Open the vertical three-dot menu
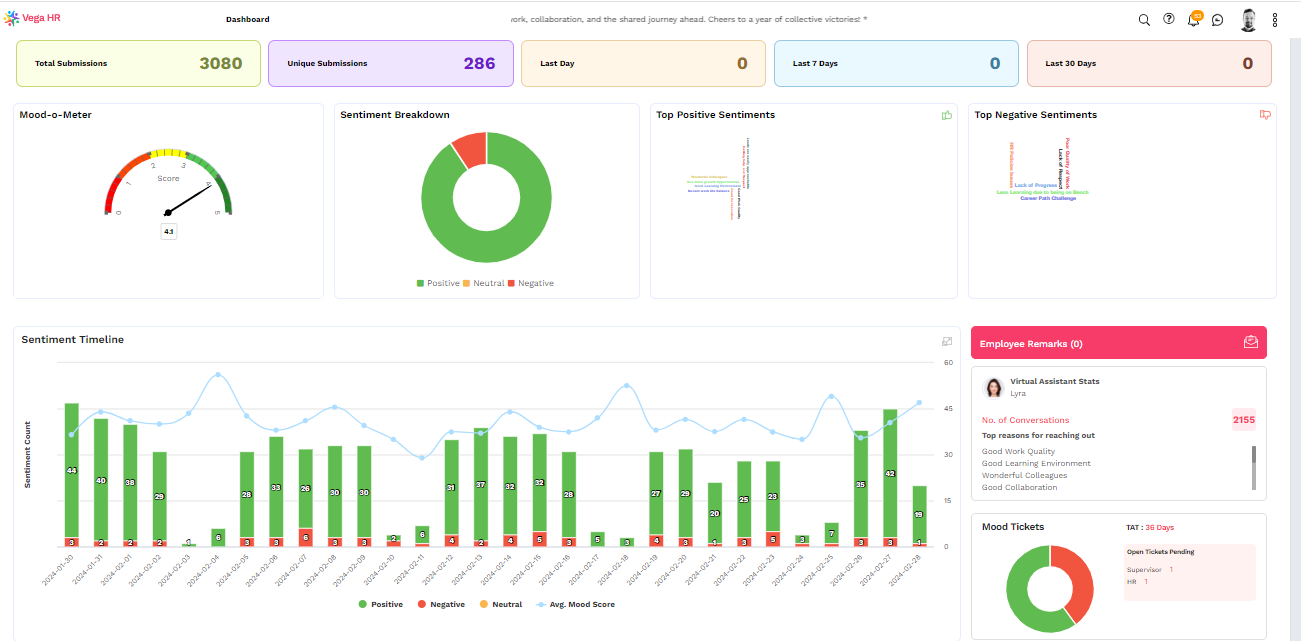Viewport: 1301px width, 641px height. [x=1275, y=20]
